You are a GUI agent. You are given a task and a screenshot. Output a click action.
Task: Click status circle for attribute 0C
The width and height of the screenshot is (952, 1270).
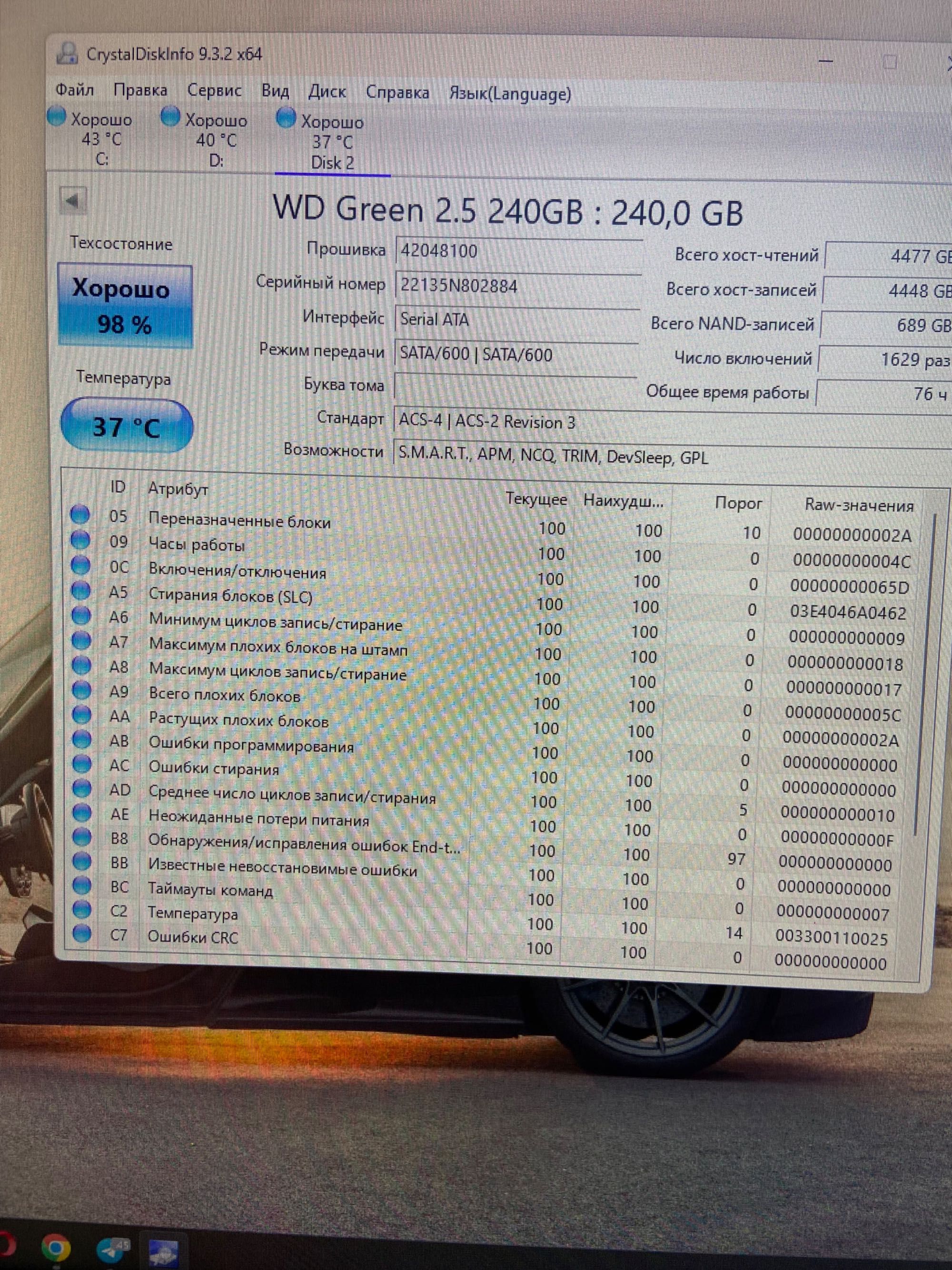80,565
